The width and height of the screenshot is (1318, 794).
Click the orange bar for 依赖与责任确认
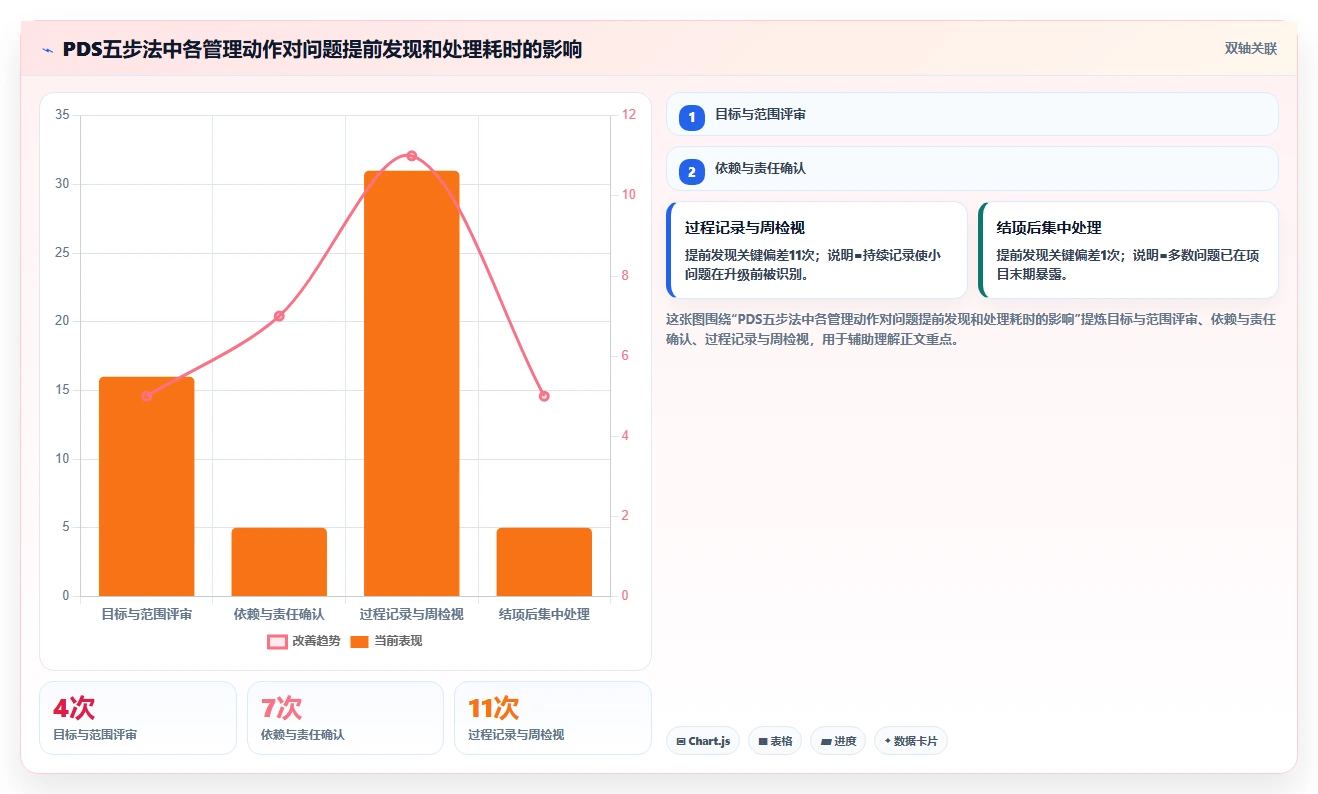click(x=279, y=562)
